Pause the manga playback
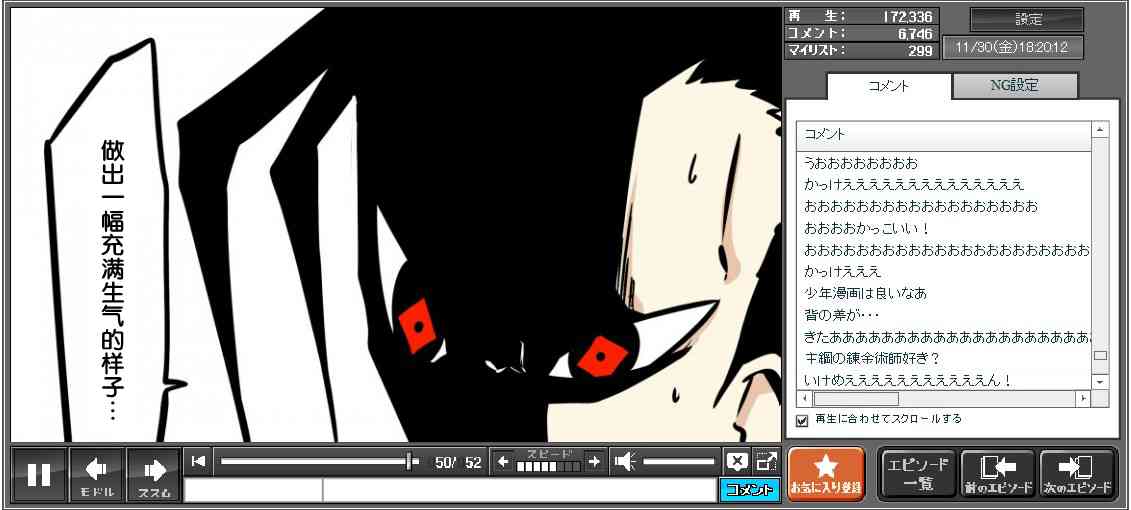The width and height of the screenshot is (1131, 510). coord(39,474)
